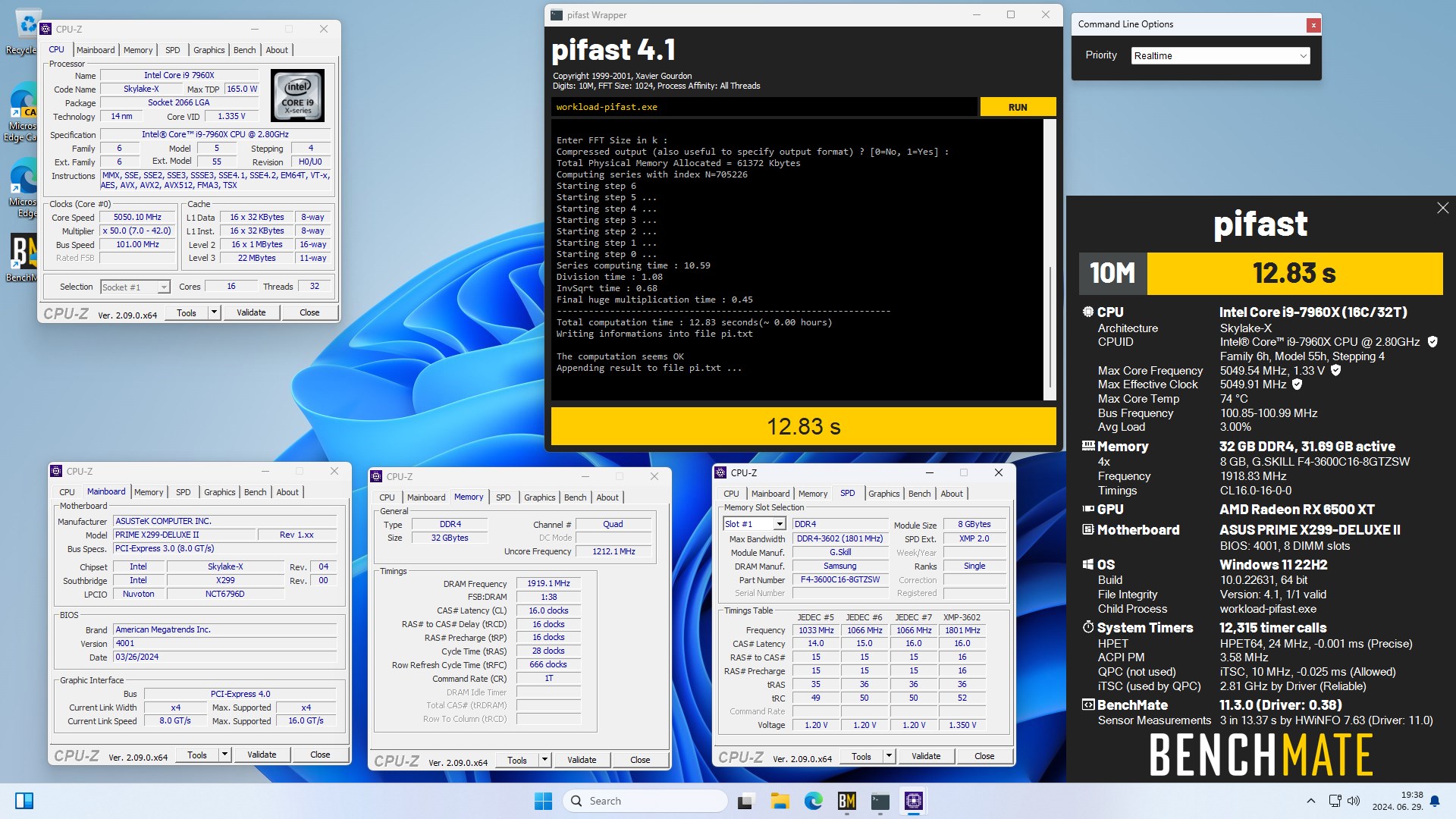
Task: Click the pifast console vertical scrollbar
Action: tap(1050, 259)
